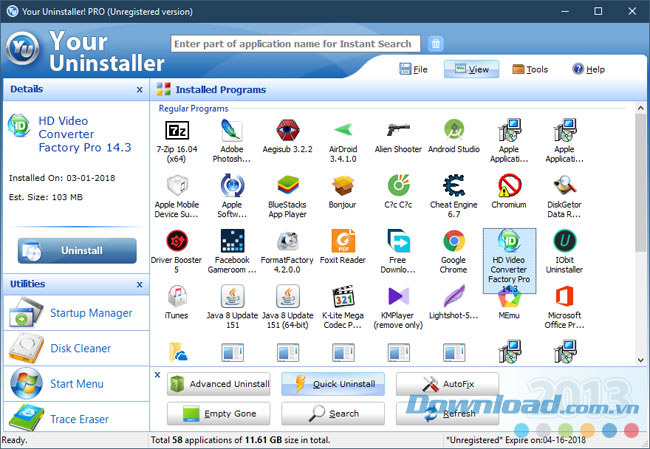Click the Refresh button
The height and width of the screenshot is (449, 650).
click(447, 413)
